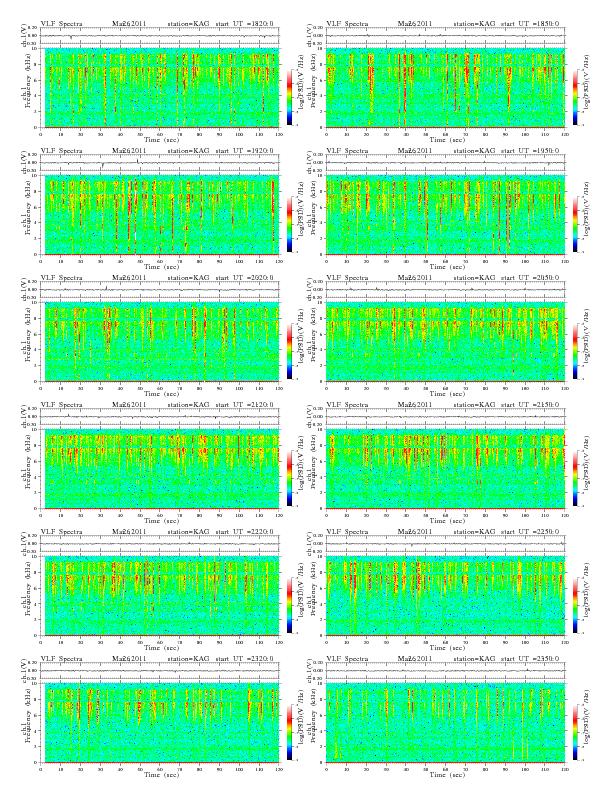The height and width of the screenshot is (792, 612).
Task: Click the ch.1 waveform strip above the 1920:0 spectrogram
Action: pos(160,163)
